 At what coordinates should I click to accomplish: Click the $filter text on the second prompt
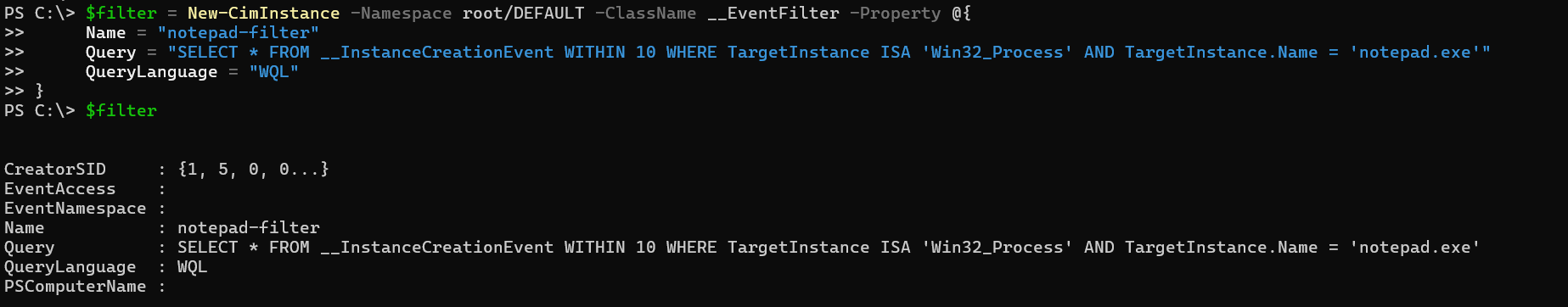[121, 110]
